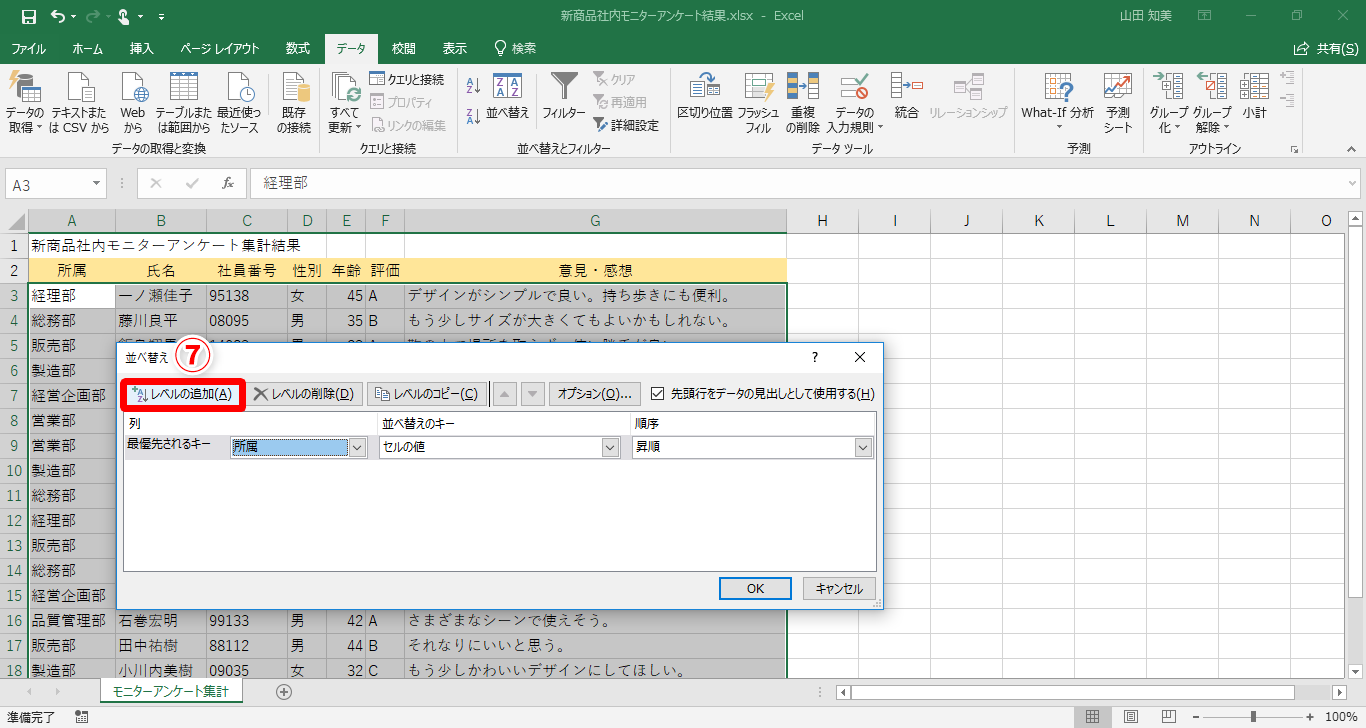Click レベルの追加 button
Image resolution: width=1366 pixels, height=728 pixels.
[x=182, y=394]
